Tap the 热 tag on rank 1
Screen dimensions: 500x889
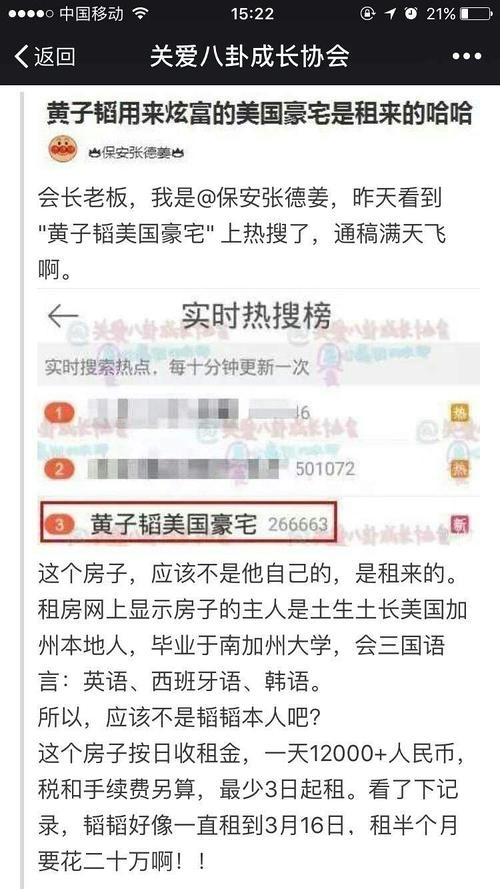459,412
